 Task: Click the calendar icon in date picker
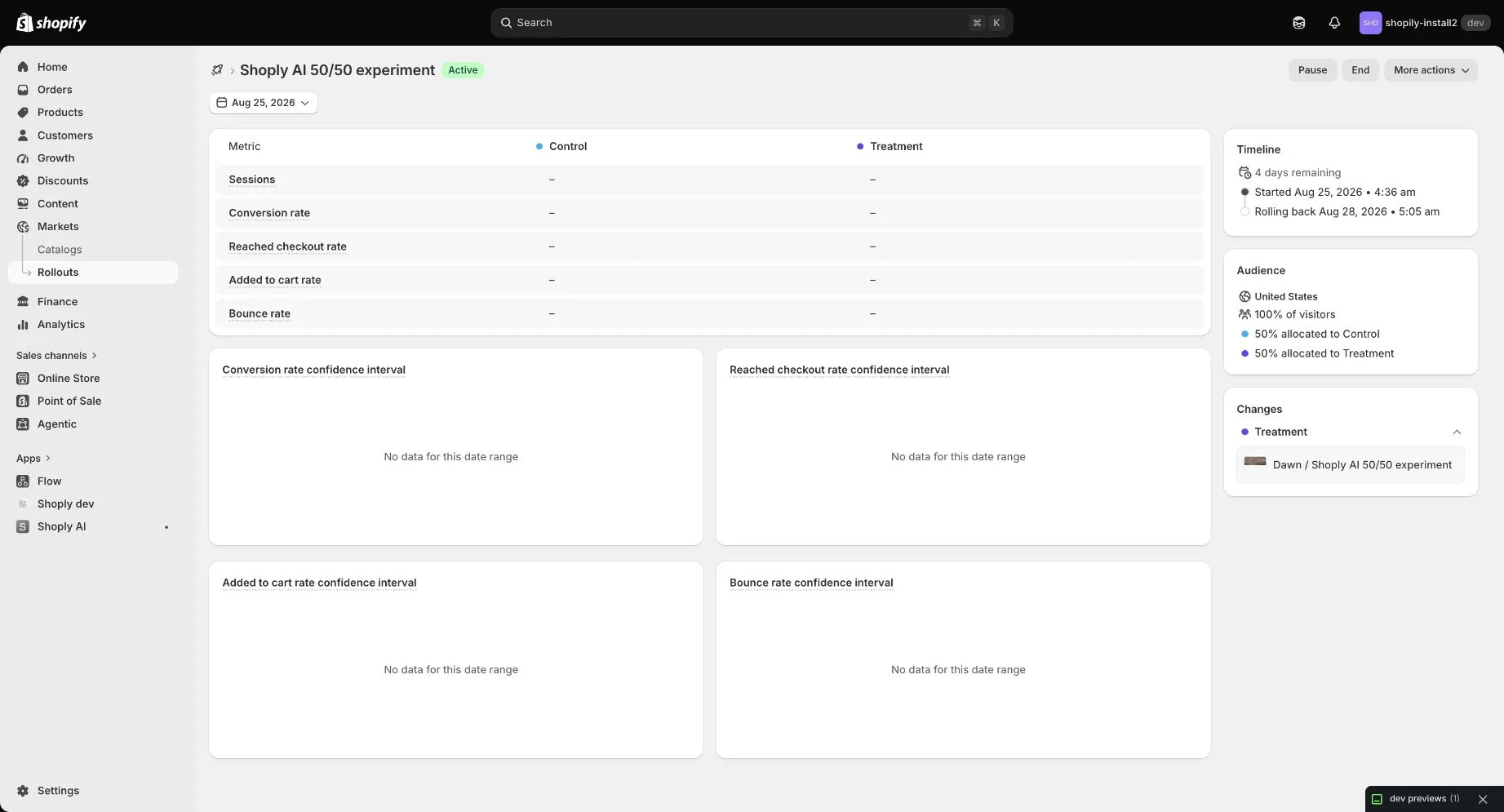[222, 103]
